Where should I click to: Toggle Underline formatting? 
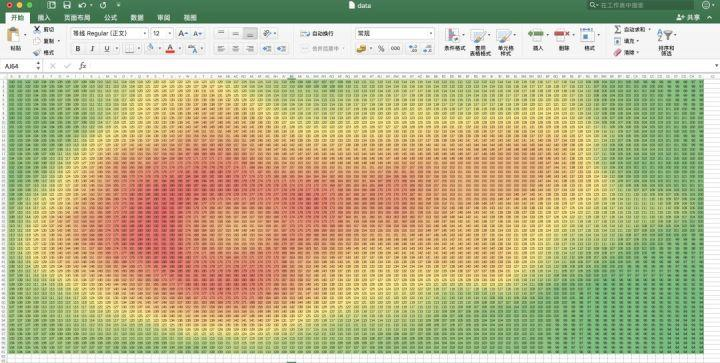pos(107,48)
